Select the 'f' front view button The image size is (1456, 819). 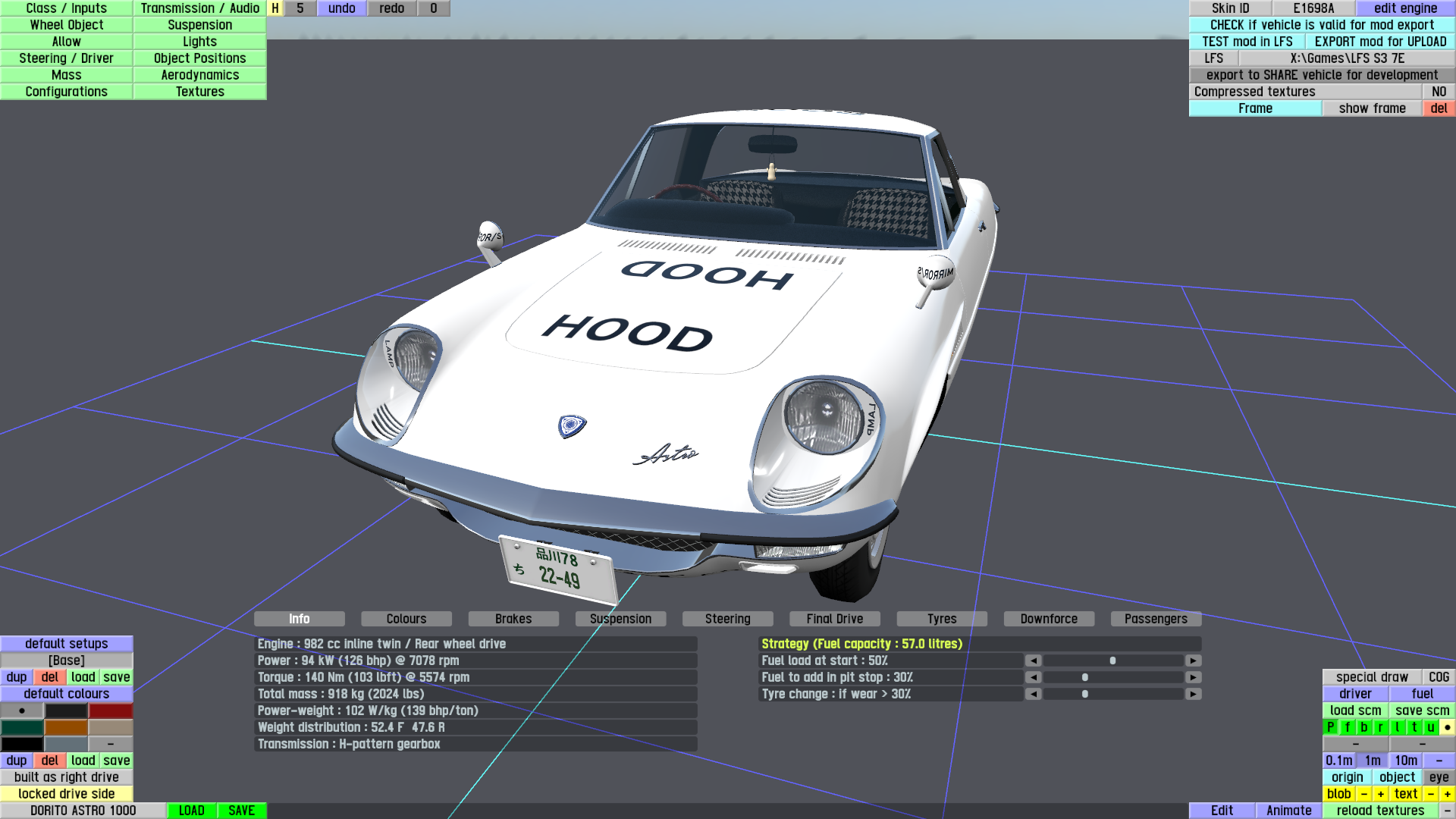(1348, 727)
